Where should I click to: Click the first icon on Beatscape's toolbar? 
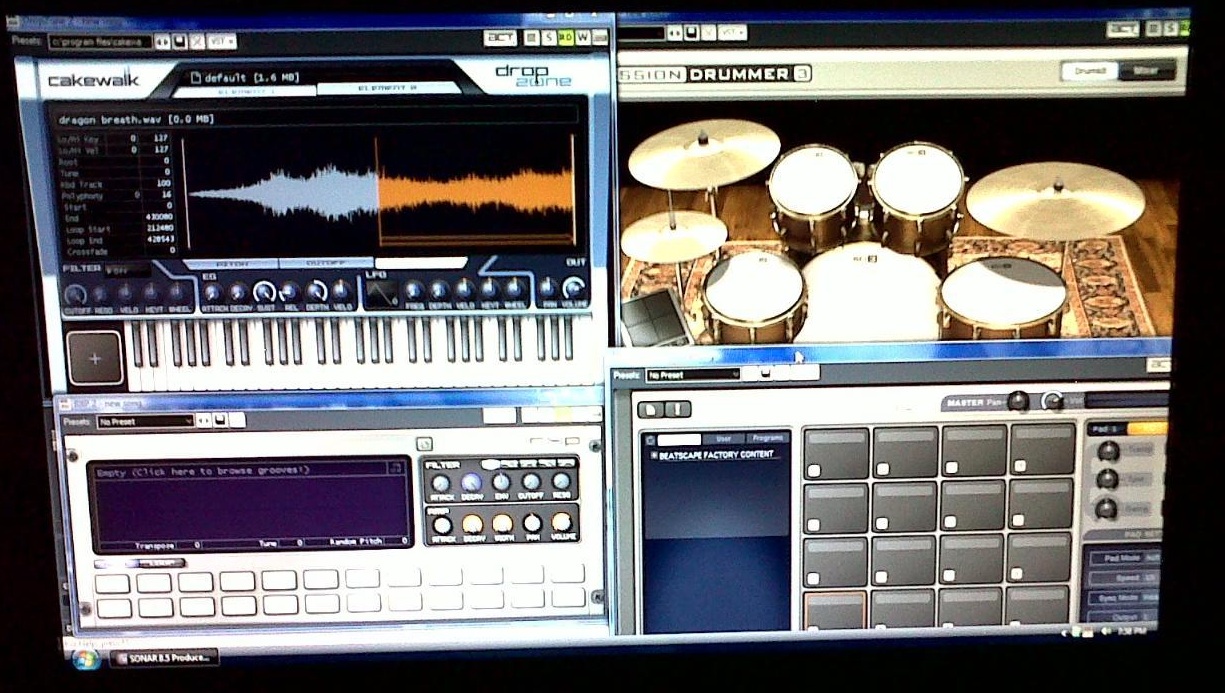(650, 409)
